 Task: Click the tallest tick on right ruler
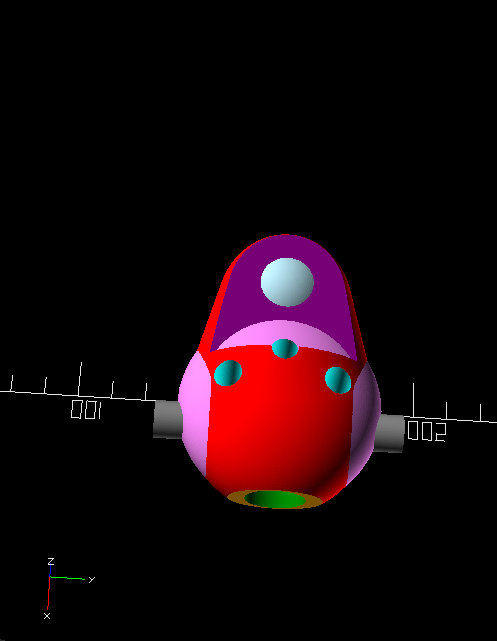pos(414,400)
